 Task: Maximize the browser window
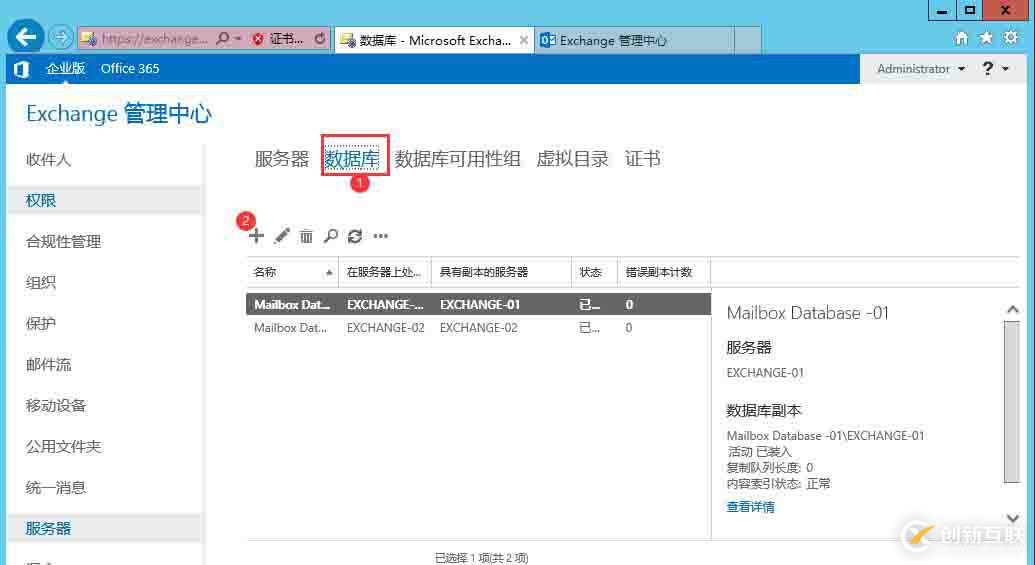[x=969, y=10]
